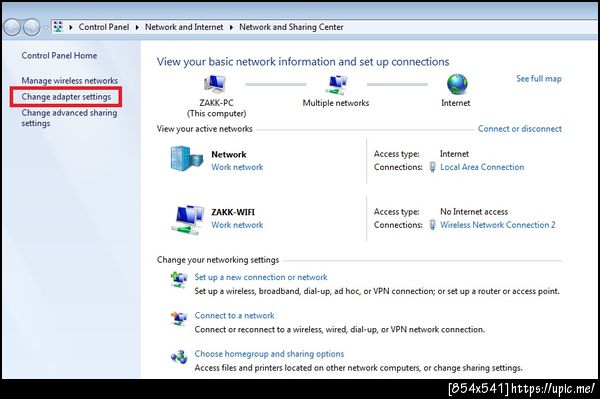Open recent pages dropdown beside navigation arrows

(46, 28)
